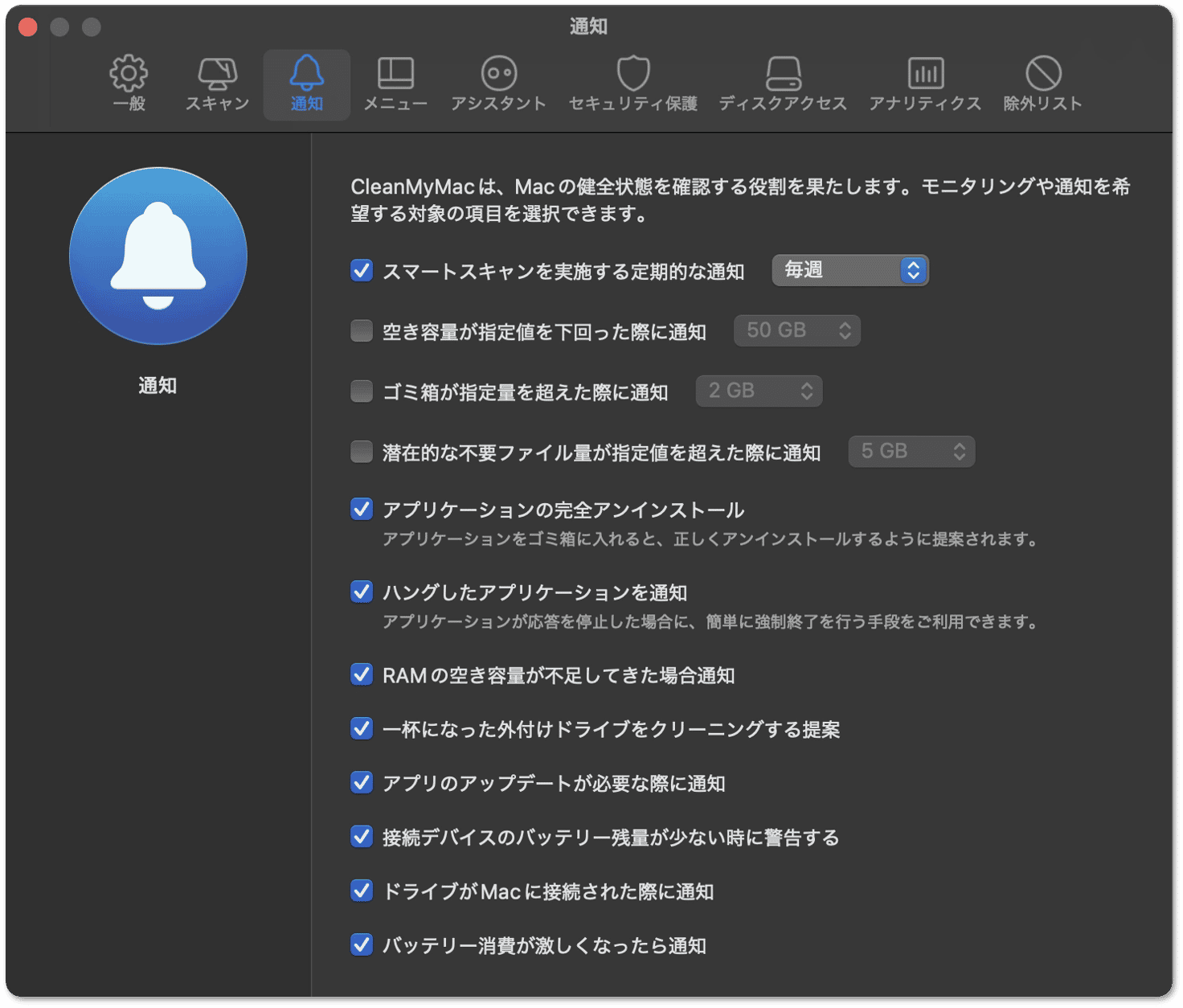The image size is (1183, 1008).
Task: Close the 通知 preferences window
Action: click(x=28, y=27)
